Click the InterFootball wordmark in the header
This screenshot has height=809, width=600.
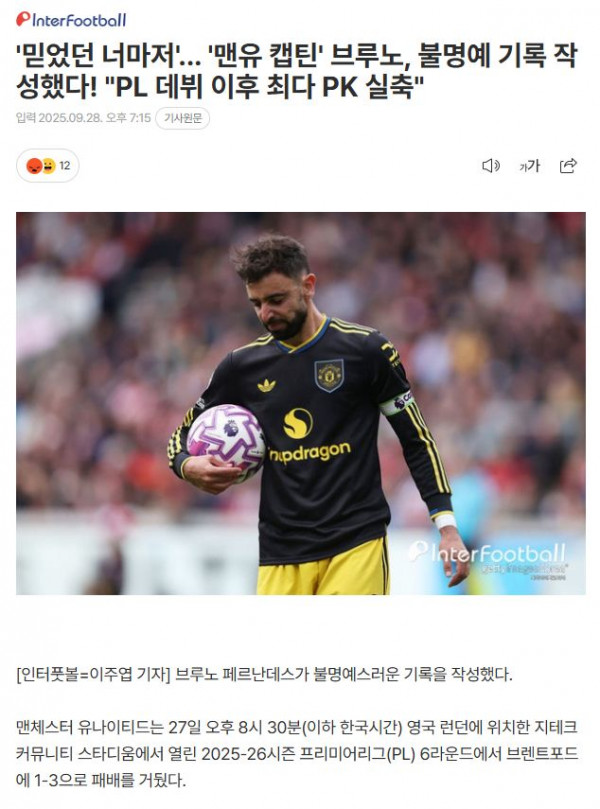point(79,20)
